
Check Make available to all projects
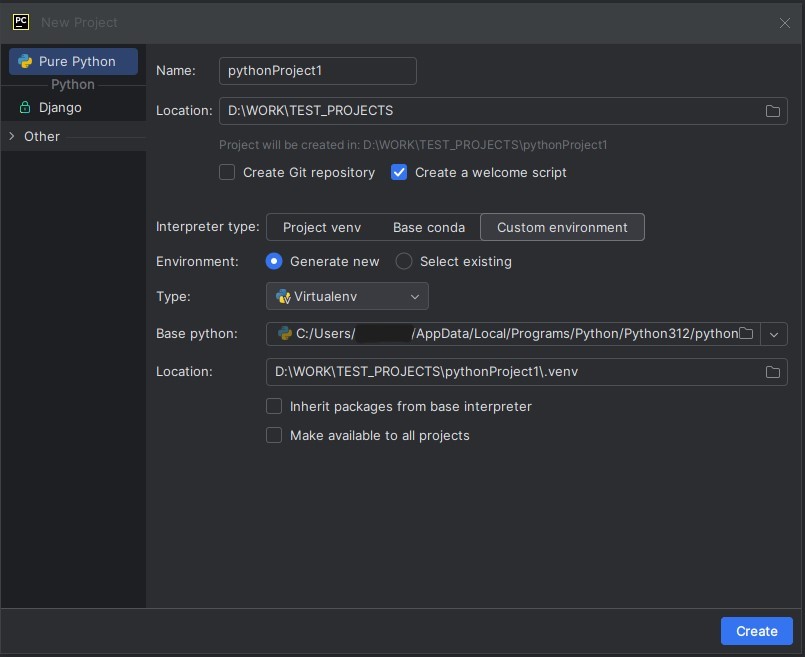tap(274, 436)
